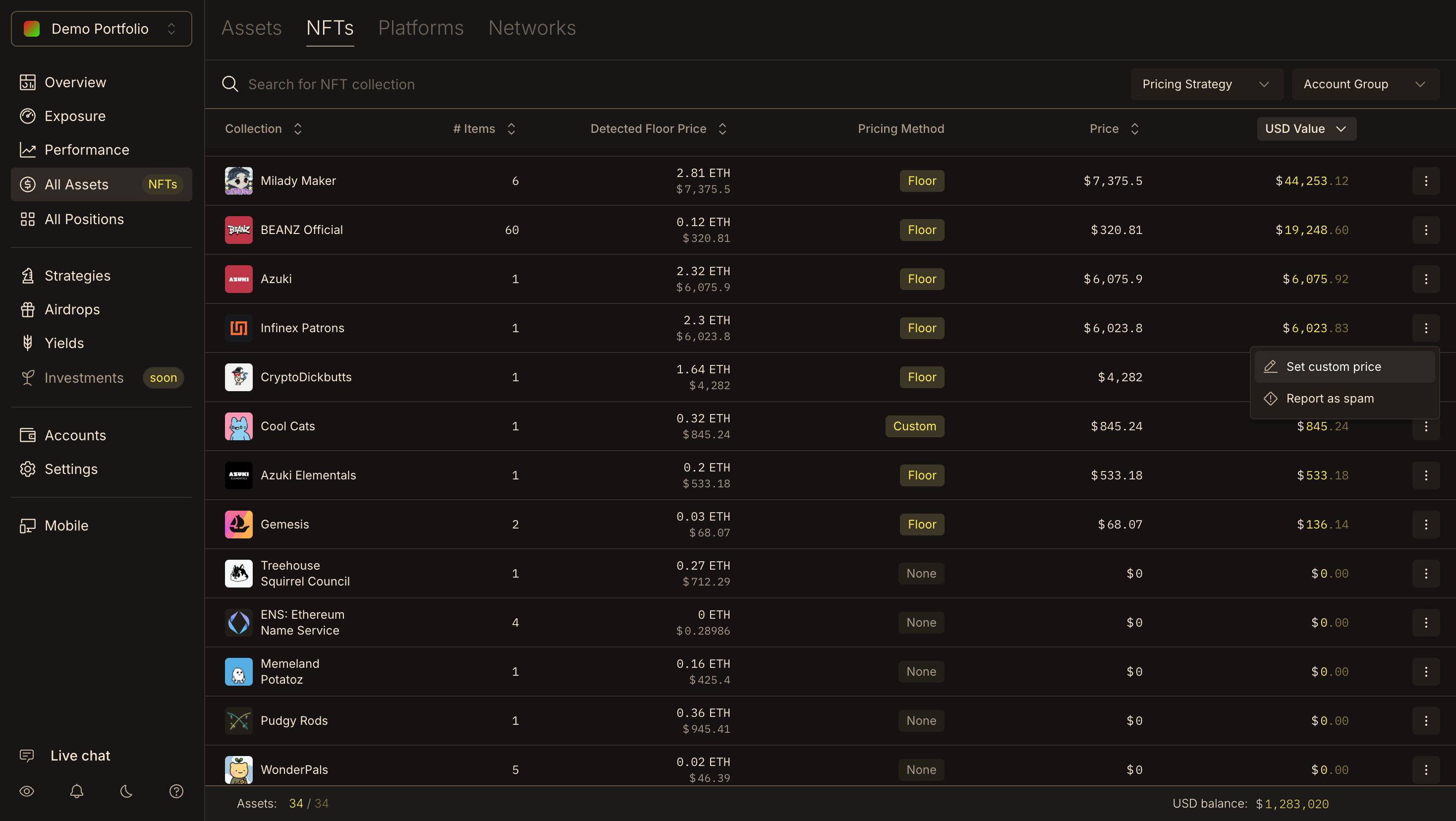The height and width of the screenshot is (821, 1456).
Task: Click the Exposure gauge icon
Action: pos(27,116)
